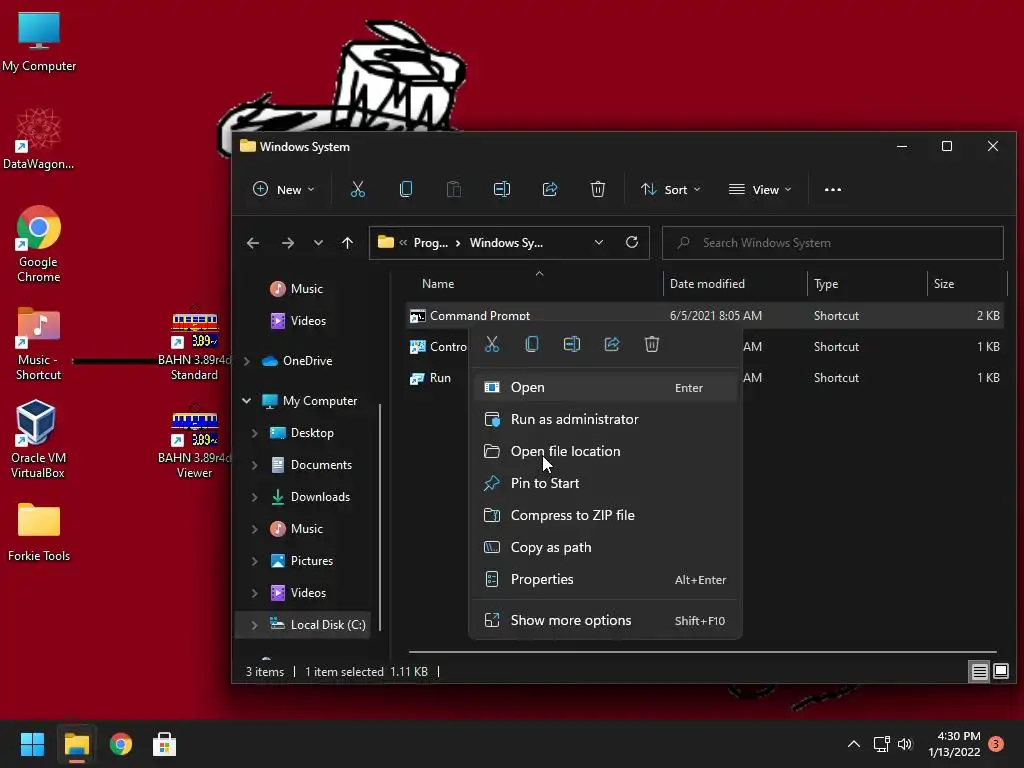Expand Local Disk (C:) tree node

pyautogui.click(x=255, y=625)
